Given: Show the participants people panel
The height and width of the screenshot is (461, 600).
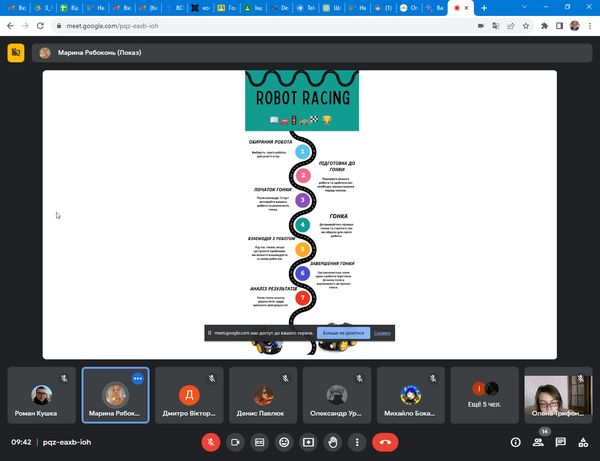Looking at the screenshot, I should click(x=539, y=441).
